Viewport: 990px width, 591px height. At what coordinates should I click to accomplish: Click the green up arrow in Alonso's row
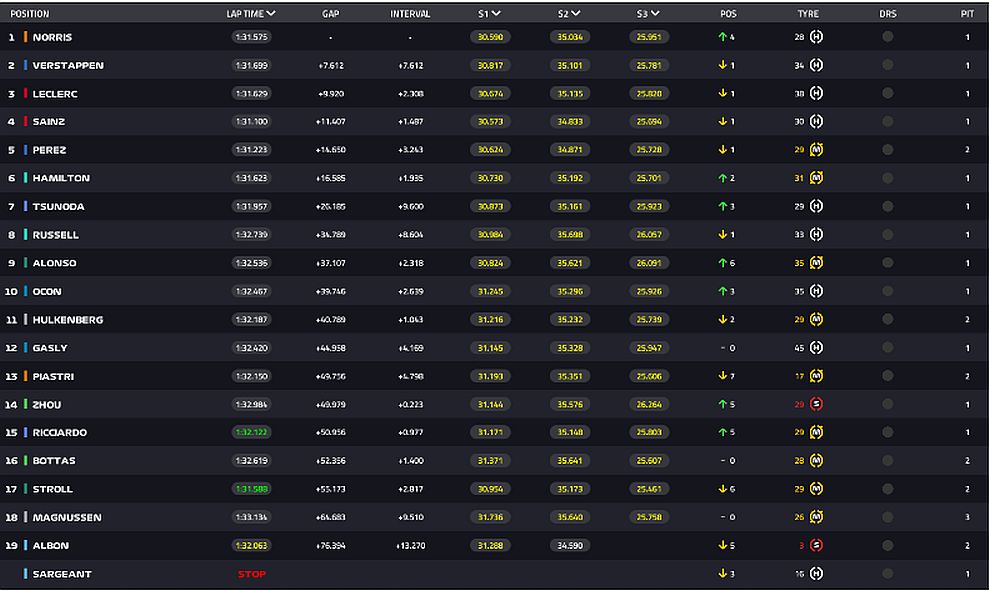[x=722, y=263]
